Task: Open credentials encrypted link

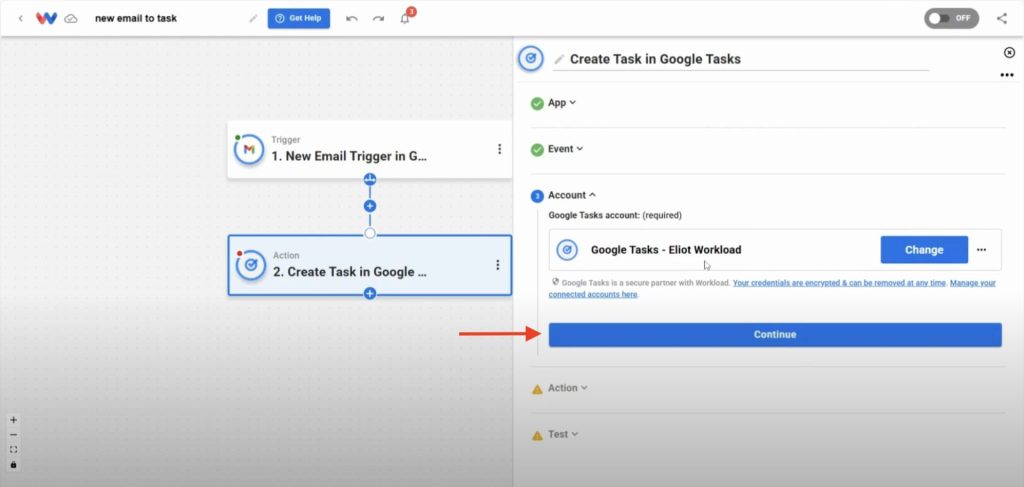Action: [840, 283]
